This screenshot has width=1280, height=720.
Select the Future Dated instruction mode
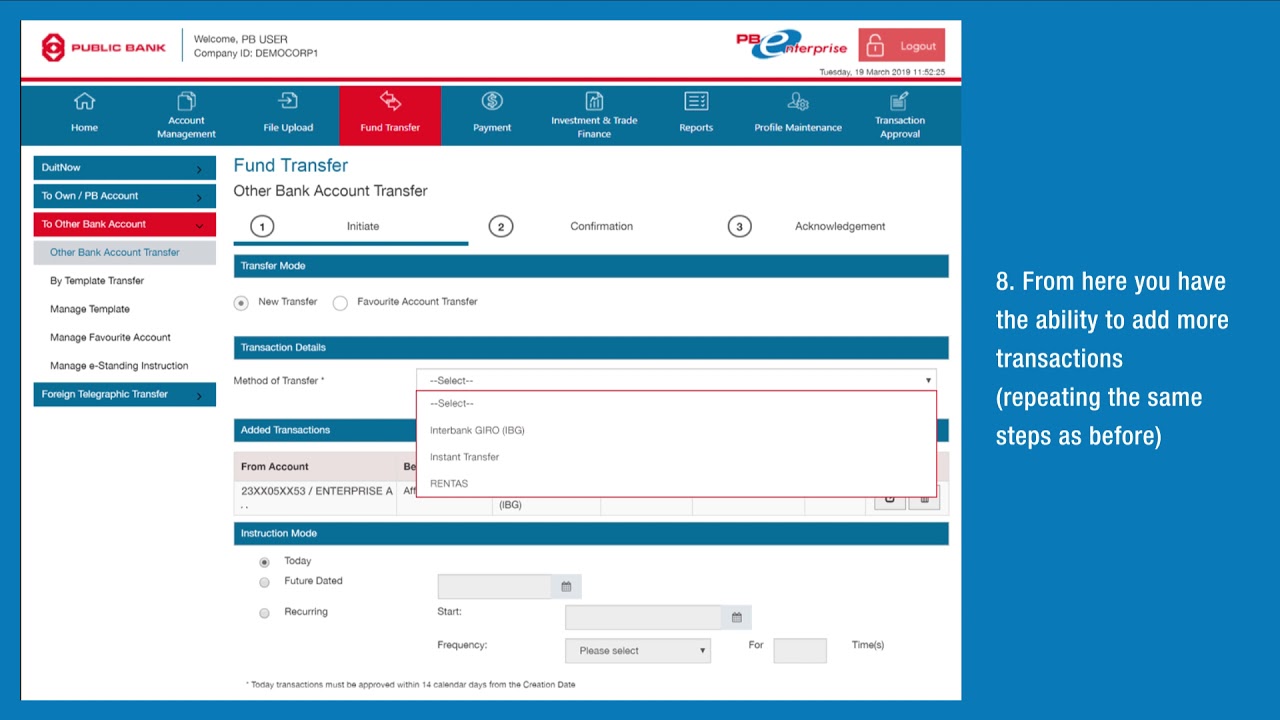(x=264, y=582)
